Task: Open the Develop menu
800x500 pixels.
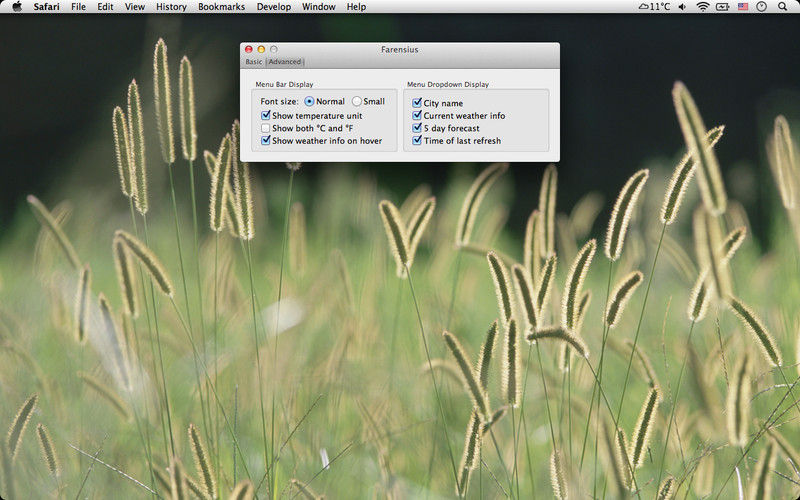Action: click(274, 7)
